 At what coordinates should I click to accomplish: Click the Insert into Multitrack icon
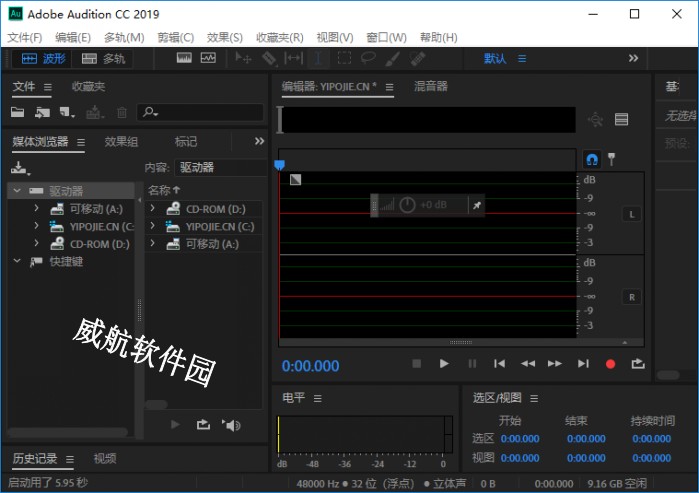[x=95, y=113]
